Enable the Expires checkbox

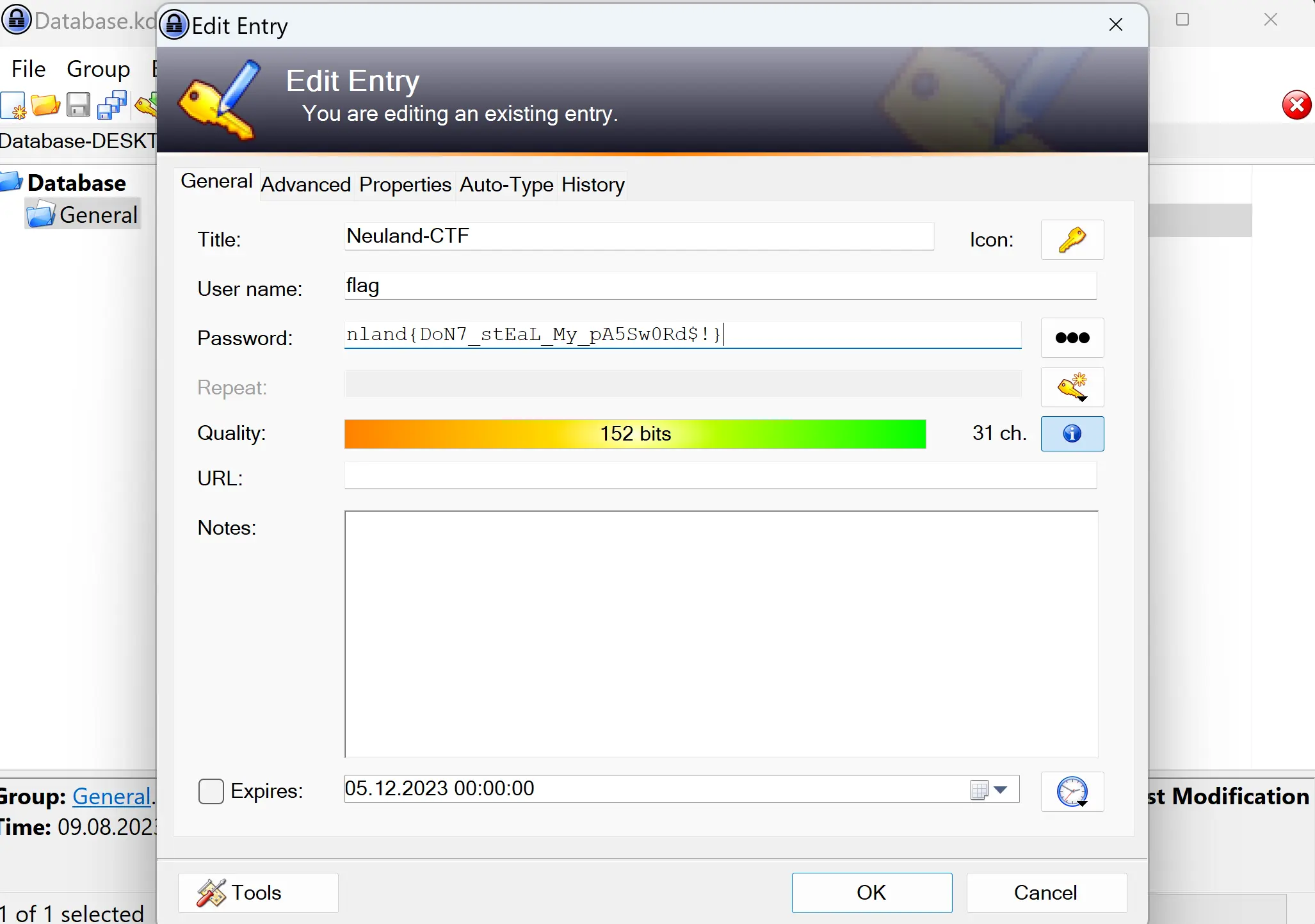(x=211, y=791)
